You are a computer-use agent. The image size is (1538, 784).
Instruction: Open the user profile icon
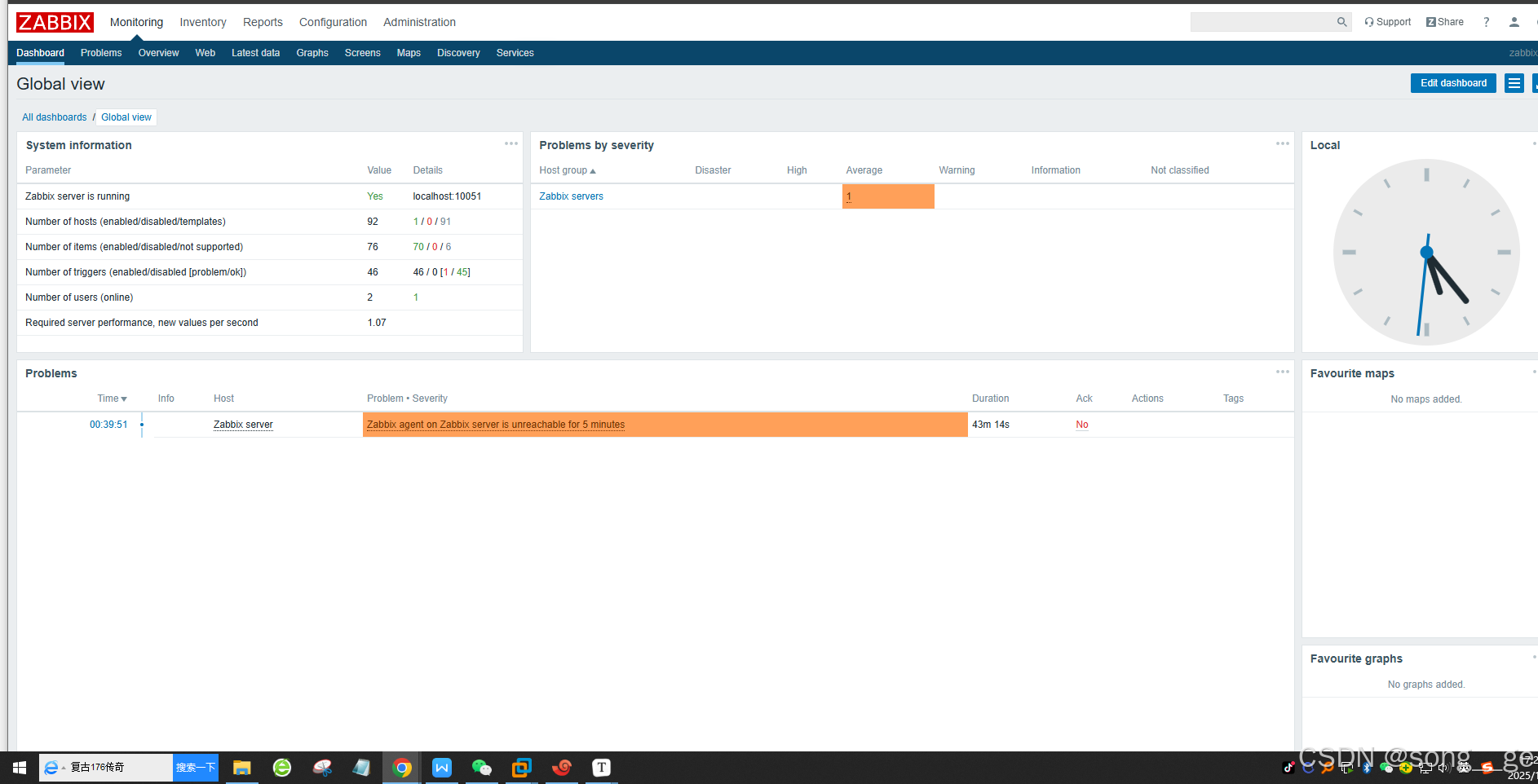pyautogui.click(x=1514, y=22)
